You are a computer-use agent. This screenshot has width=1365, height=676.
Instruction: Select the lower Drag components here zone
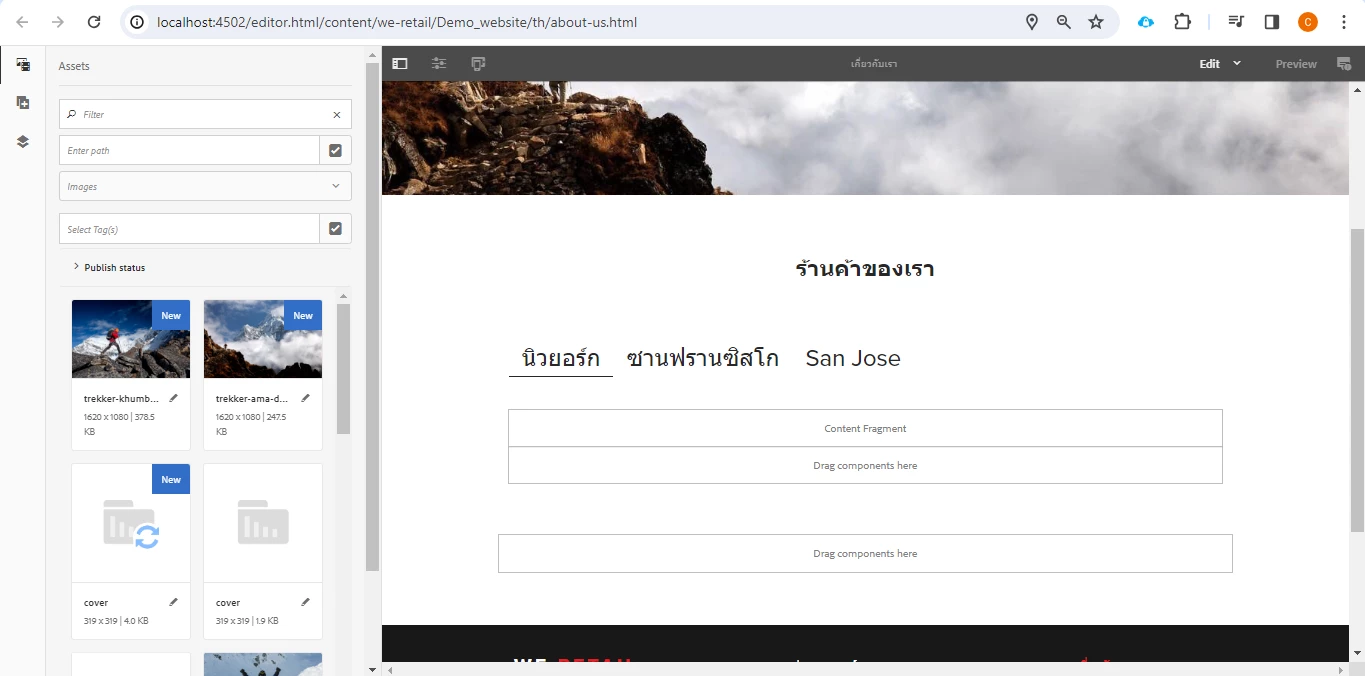865,553
